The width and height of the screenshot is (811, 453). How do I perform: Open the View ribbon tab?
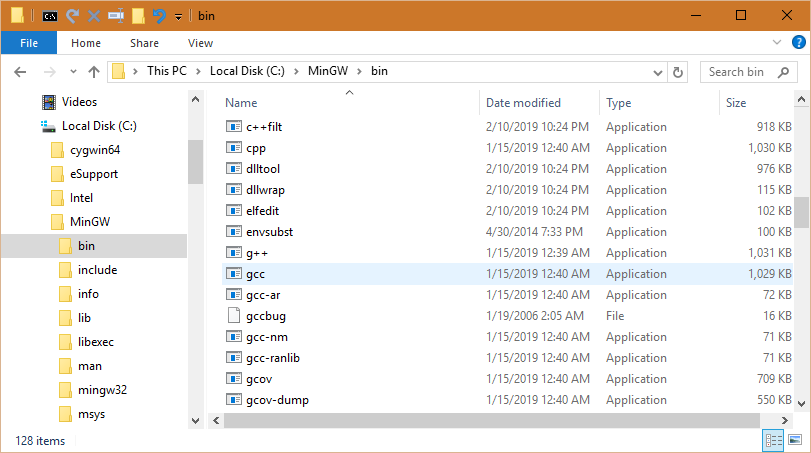(200, 43)
